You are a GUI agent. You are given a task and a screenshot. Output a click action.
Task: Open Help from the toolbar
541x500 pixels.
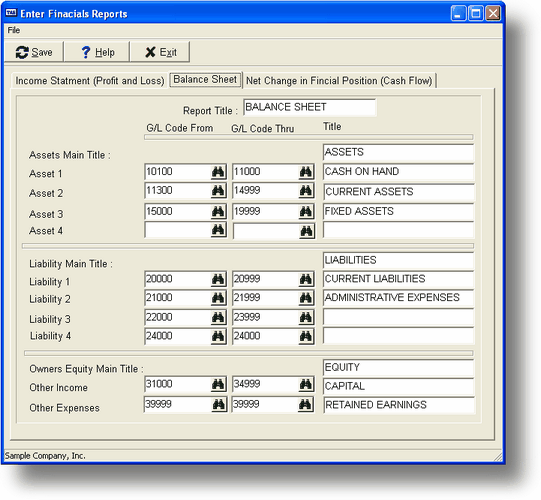(97, 52)
